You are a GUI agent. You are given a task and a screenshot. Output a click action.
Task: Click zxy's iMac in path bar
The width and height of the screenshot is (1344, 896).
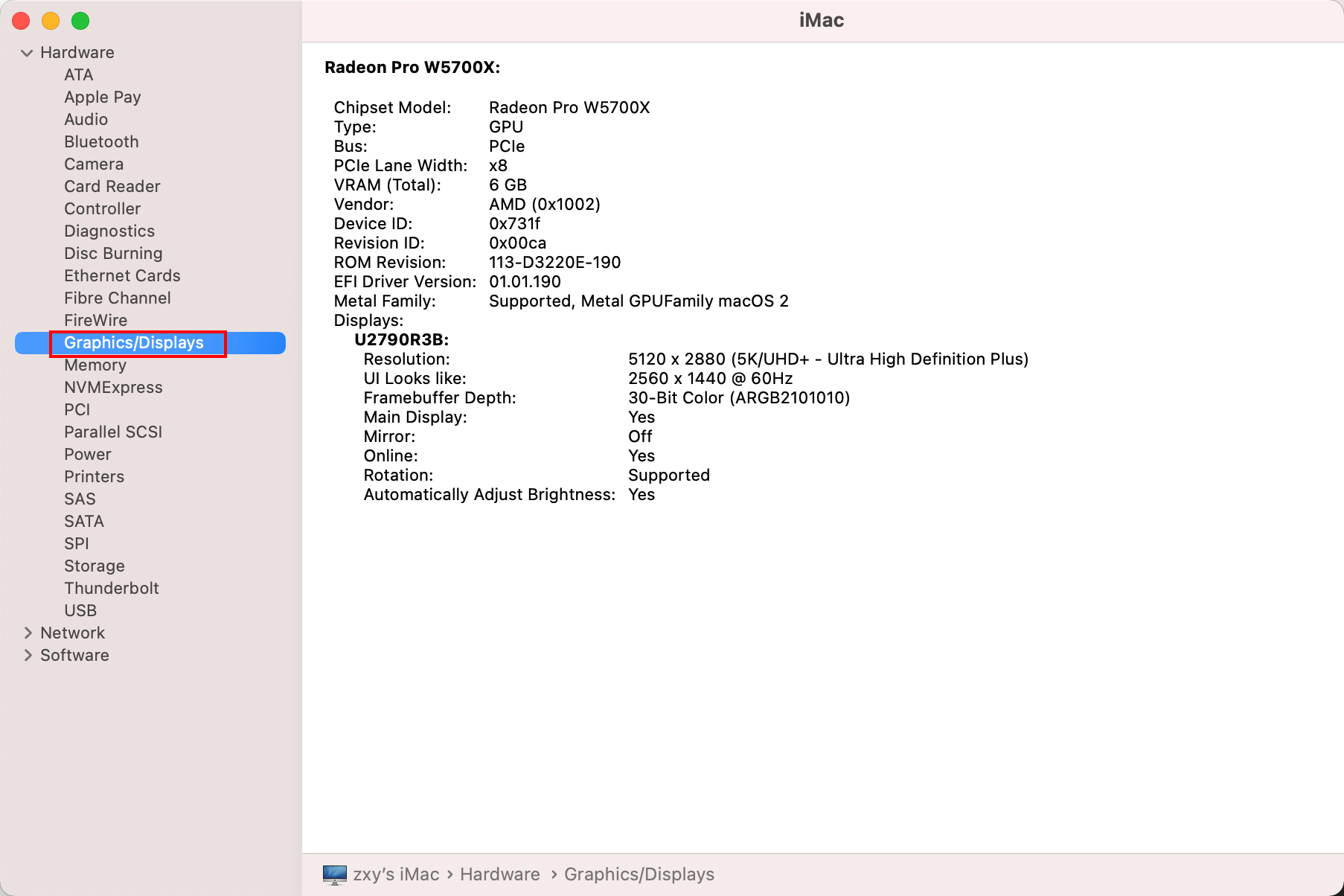click(x=396, y=874)
